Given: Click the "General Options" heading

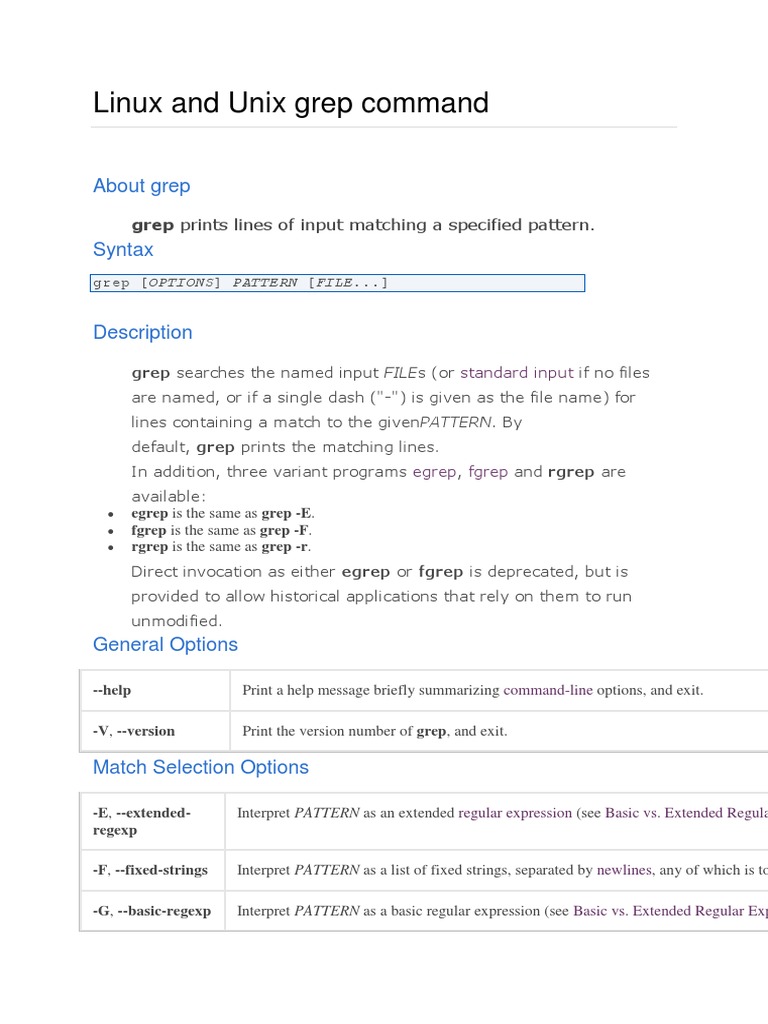Looking at the screenshot, I should 165,645.
